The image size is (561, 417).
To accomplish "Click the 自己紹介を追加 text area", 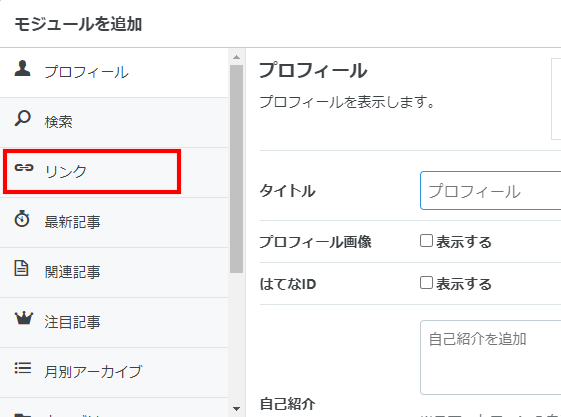I will tap(491, 358).
